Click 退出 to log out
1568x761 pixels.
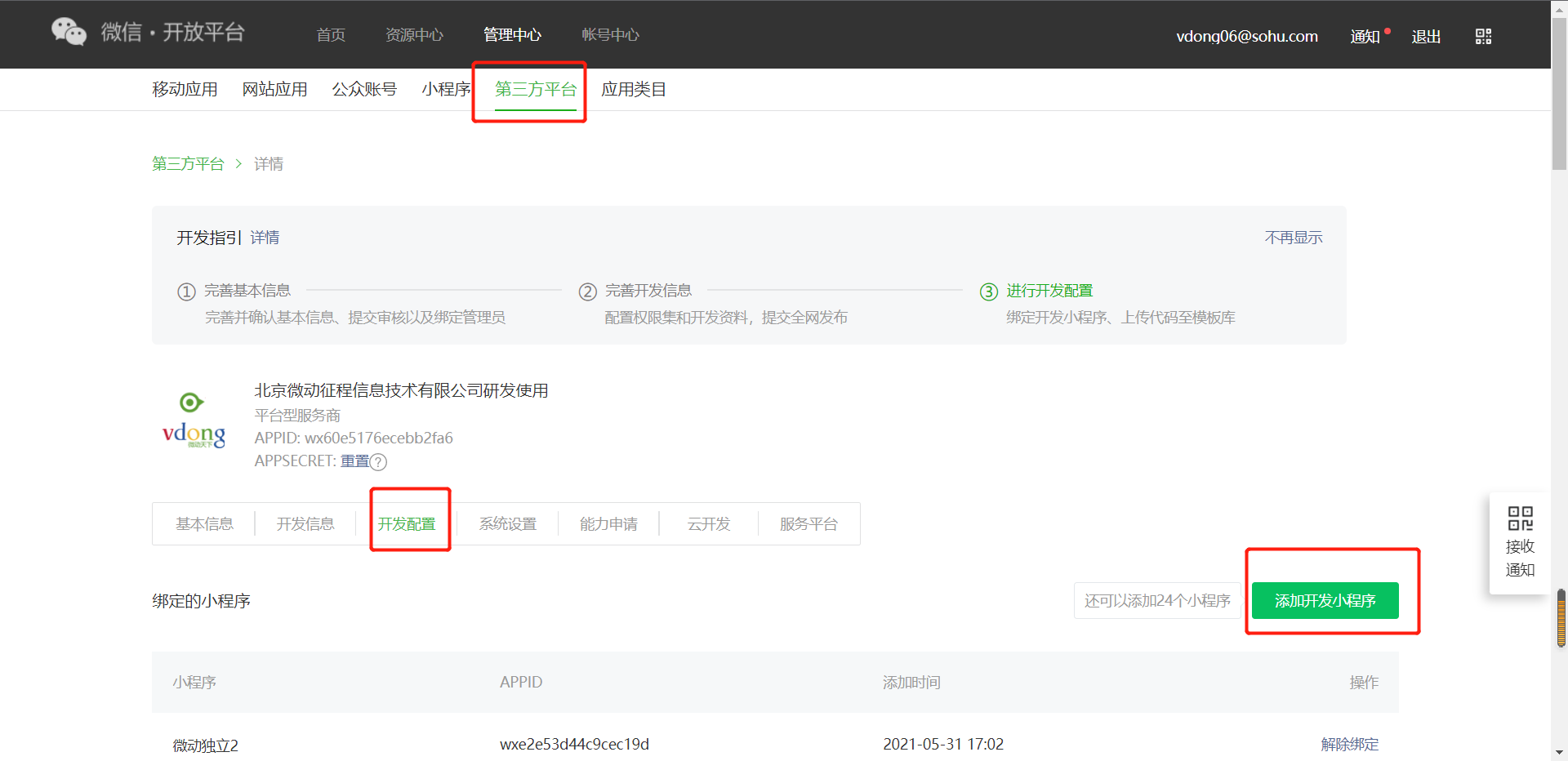point(1426,37)
